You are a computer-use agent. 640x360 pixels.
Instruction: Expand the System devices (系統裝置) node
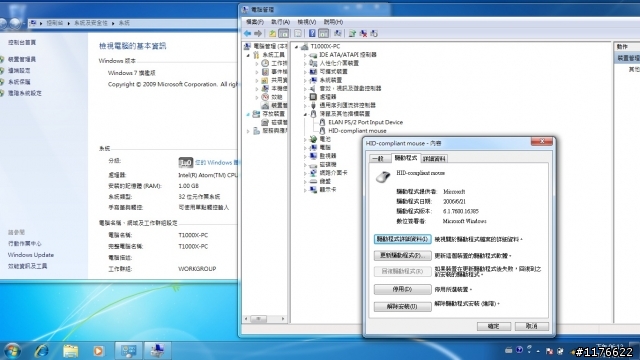[x=305, y=80]
